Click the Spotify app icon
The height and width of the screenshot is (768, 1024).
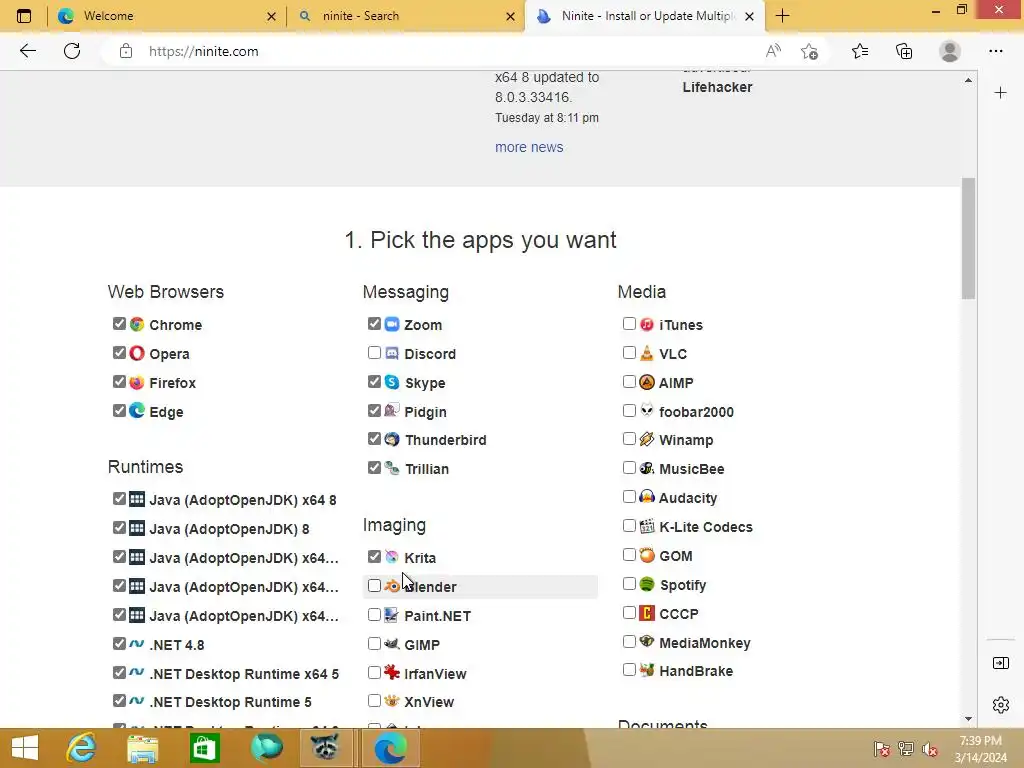point(647,584)
